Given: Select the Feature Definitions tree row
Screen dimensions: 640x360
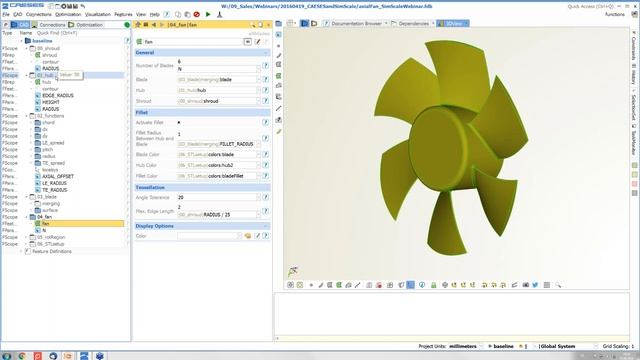Looking at the screenshot, I should pos(52,251).
